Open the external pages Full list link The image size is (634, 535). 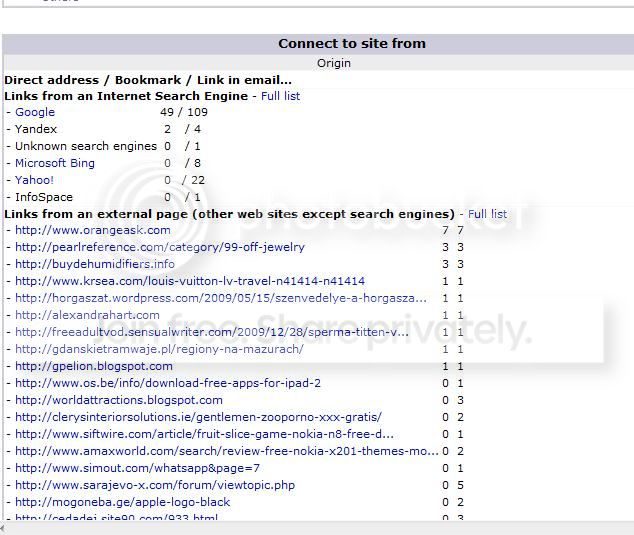click(487, 214)
